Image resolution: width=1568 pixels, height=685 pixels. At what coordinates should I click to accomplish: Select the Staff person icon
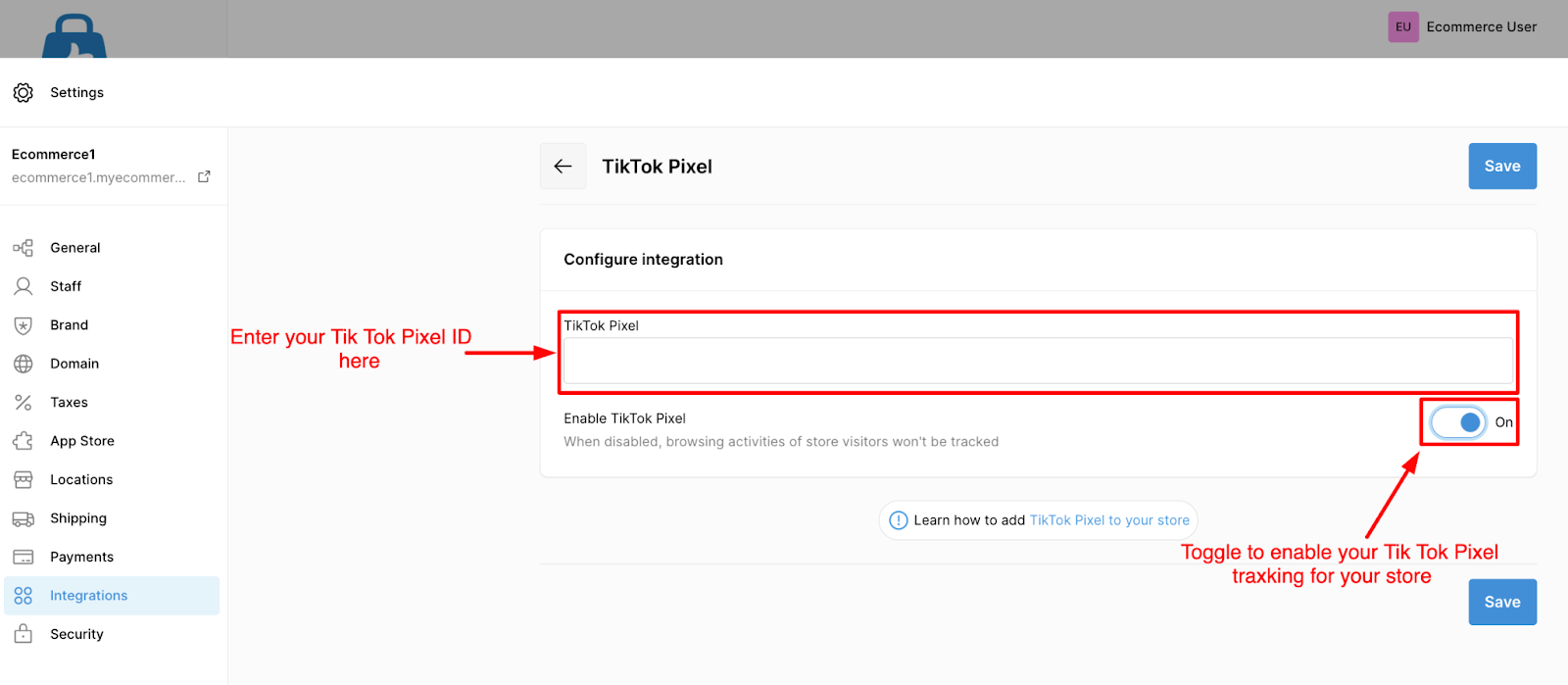tap(24, 286)
